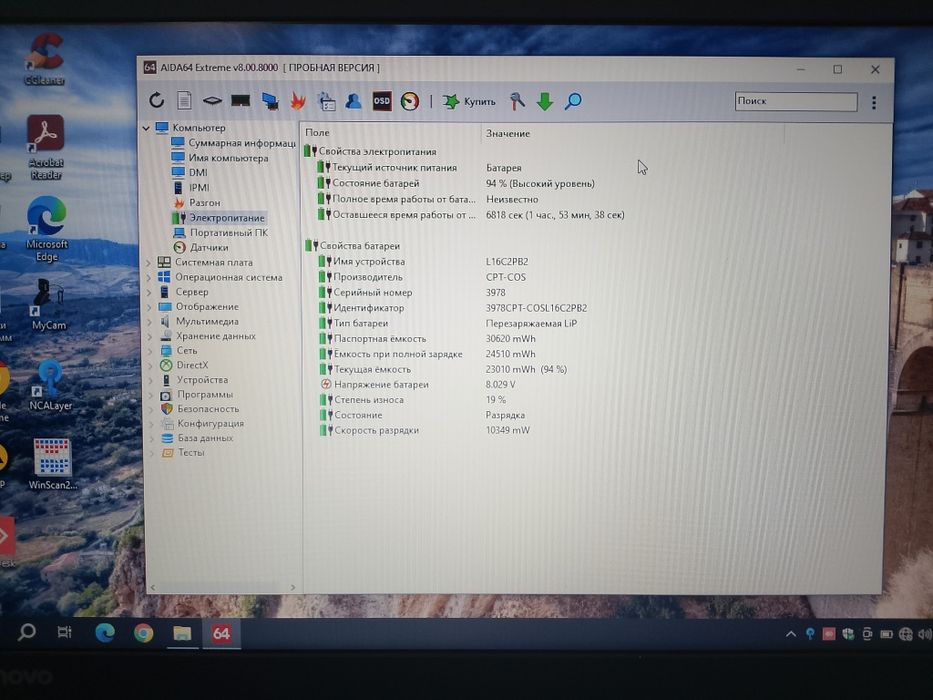Launch the system stability test flame icon
The image size is (933, 700).
(x=298, y=101)
